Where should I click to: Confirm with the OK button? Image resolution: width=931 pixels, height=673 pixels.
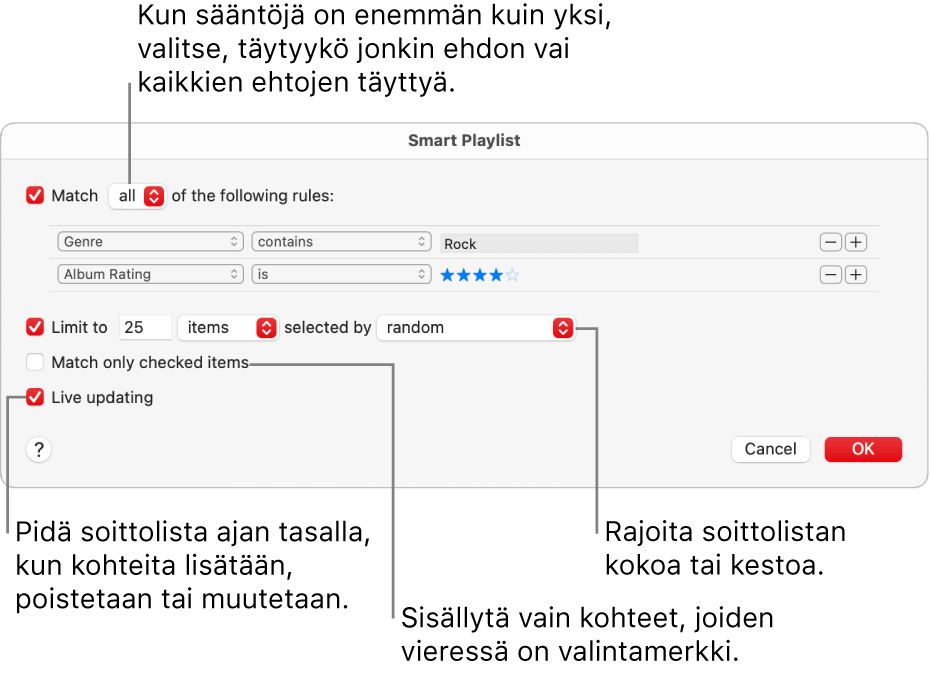click(x=863, y=449)
